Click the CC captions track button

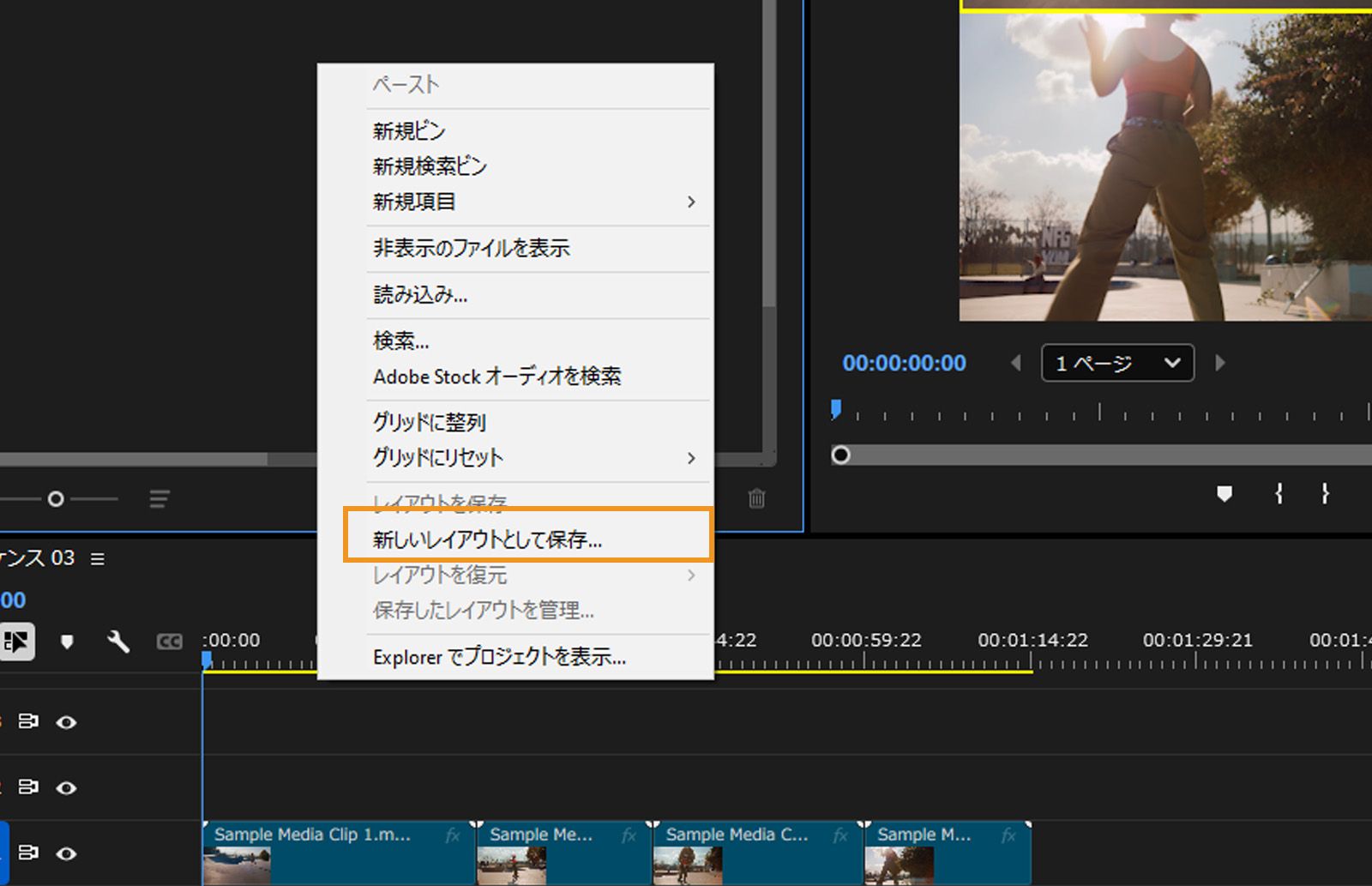[x=170, y=642]
